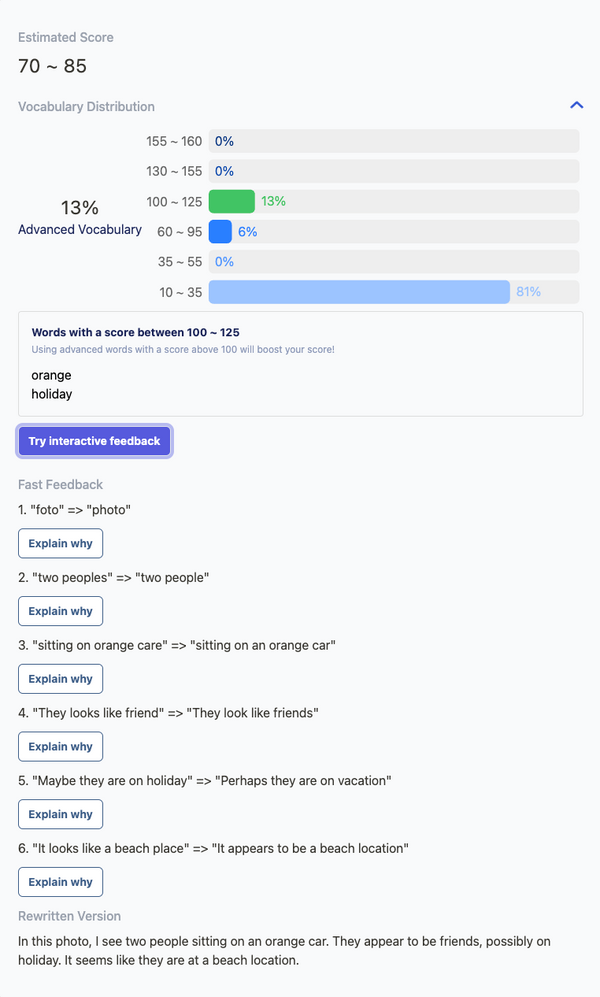This screenshot has height=997, width=600.
Task: Select the Rewritten Version heading
Action: click(x=69, y=915)
